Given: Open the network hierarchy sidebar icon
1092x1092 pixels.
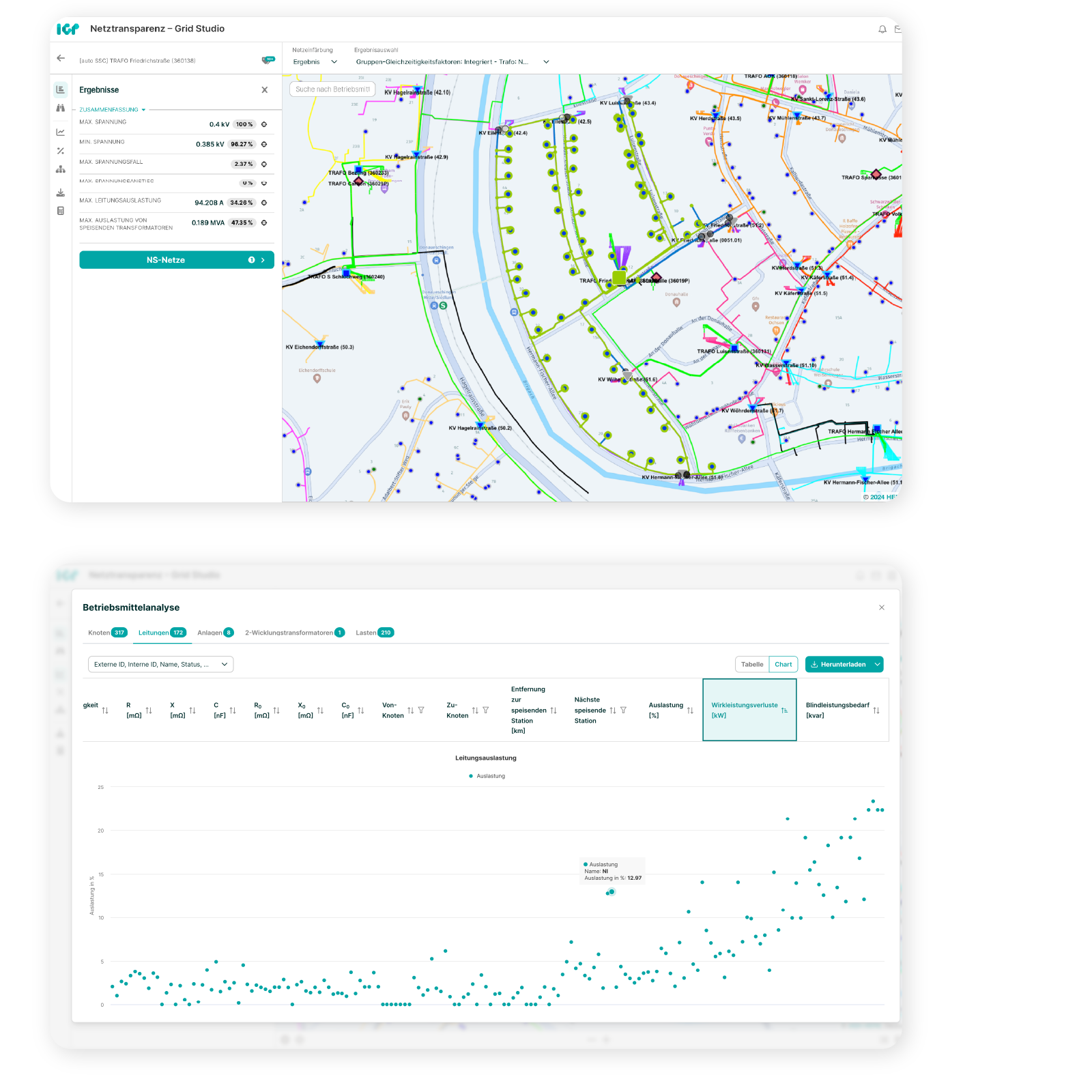Looking at the screenshot, I should pyautogui.click(x=61, y=169).
